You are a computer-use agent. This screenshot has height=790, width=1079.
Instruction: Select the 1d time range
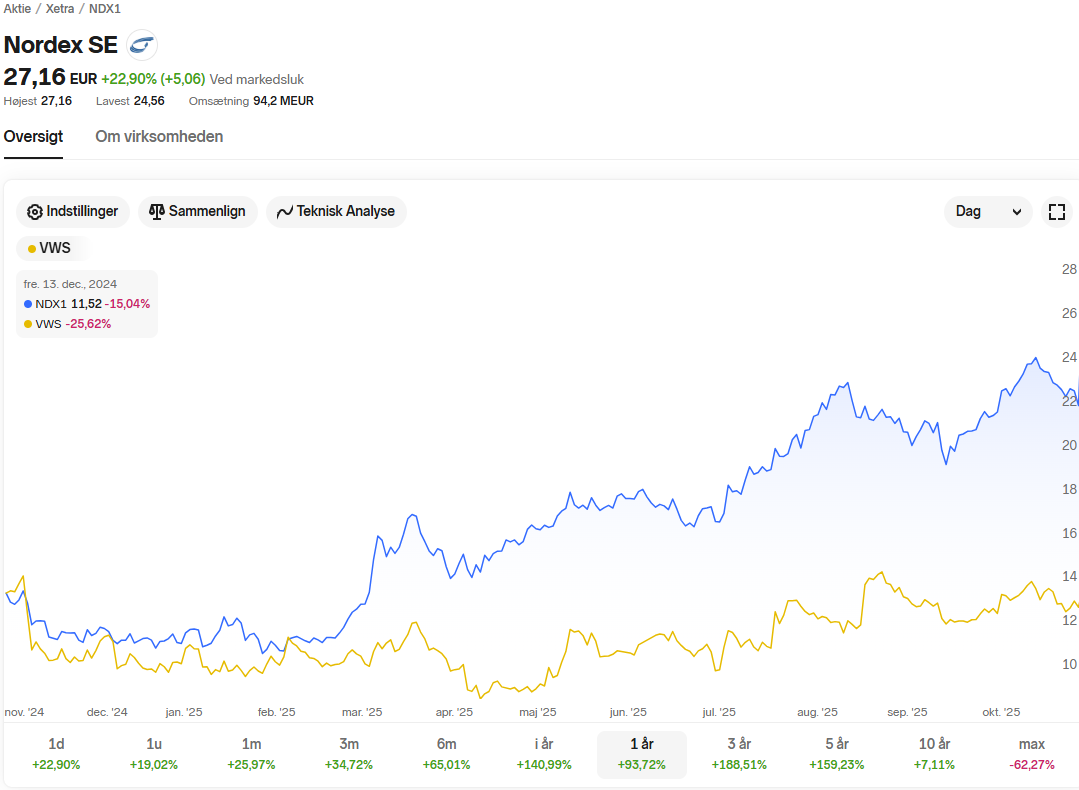pos(56,754)
